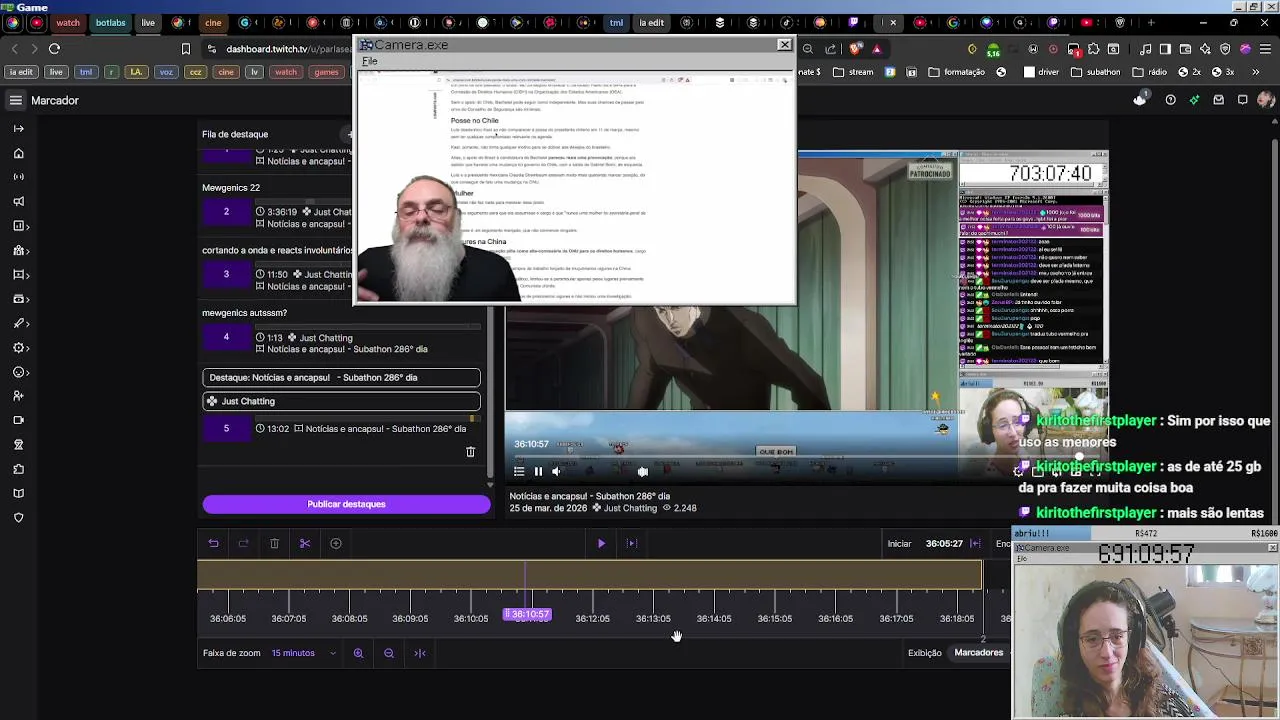
Task: Add a segment with the plus circle icon
Action: click(336, 543)
